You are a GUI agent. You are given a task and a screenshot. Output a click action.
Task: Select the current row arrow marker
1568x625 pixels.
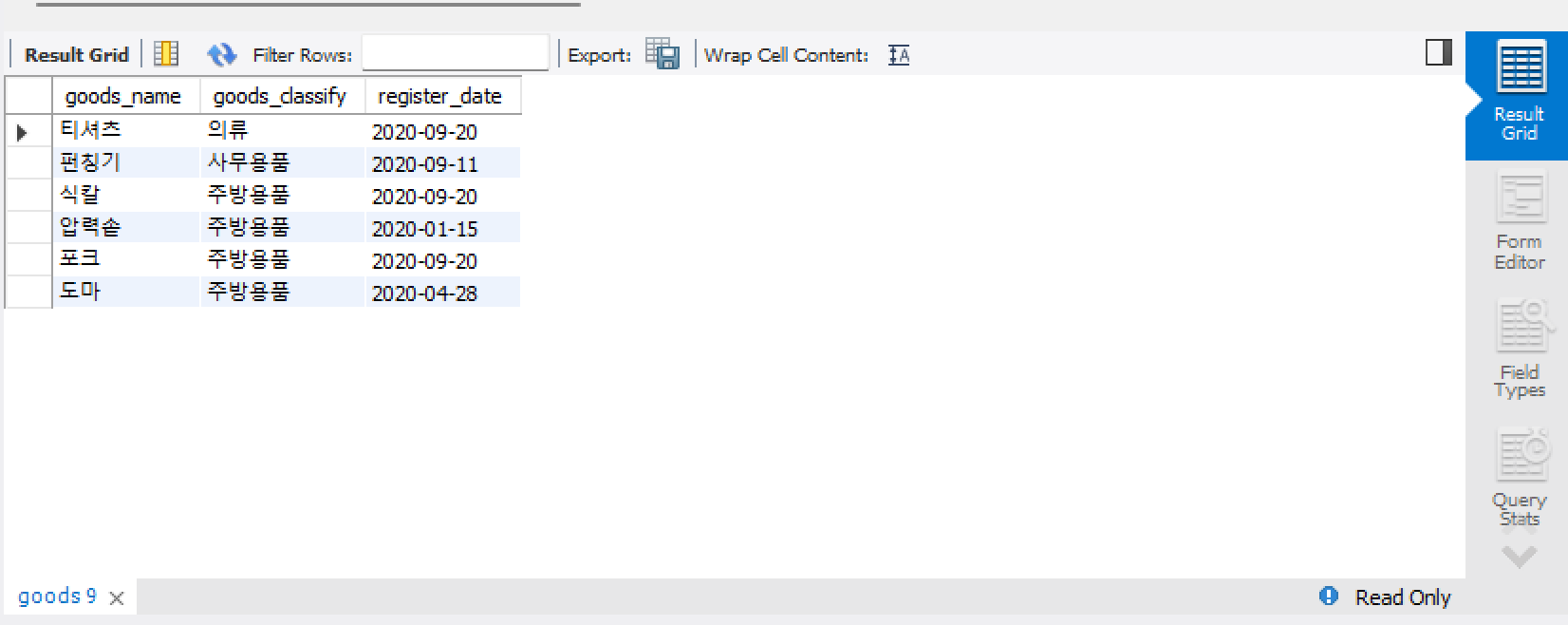click(x=22, y=132)
